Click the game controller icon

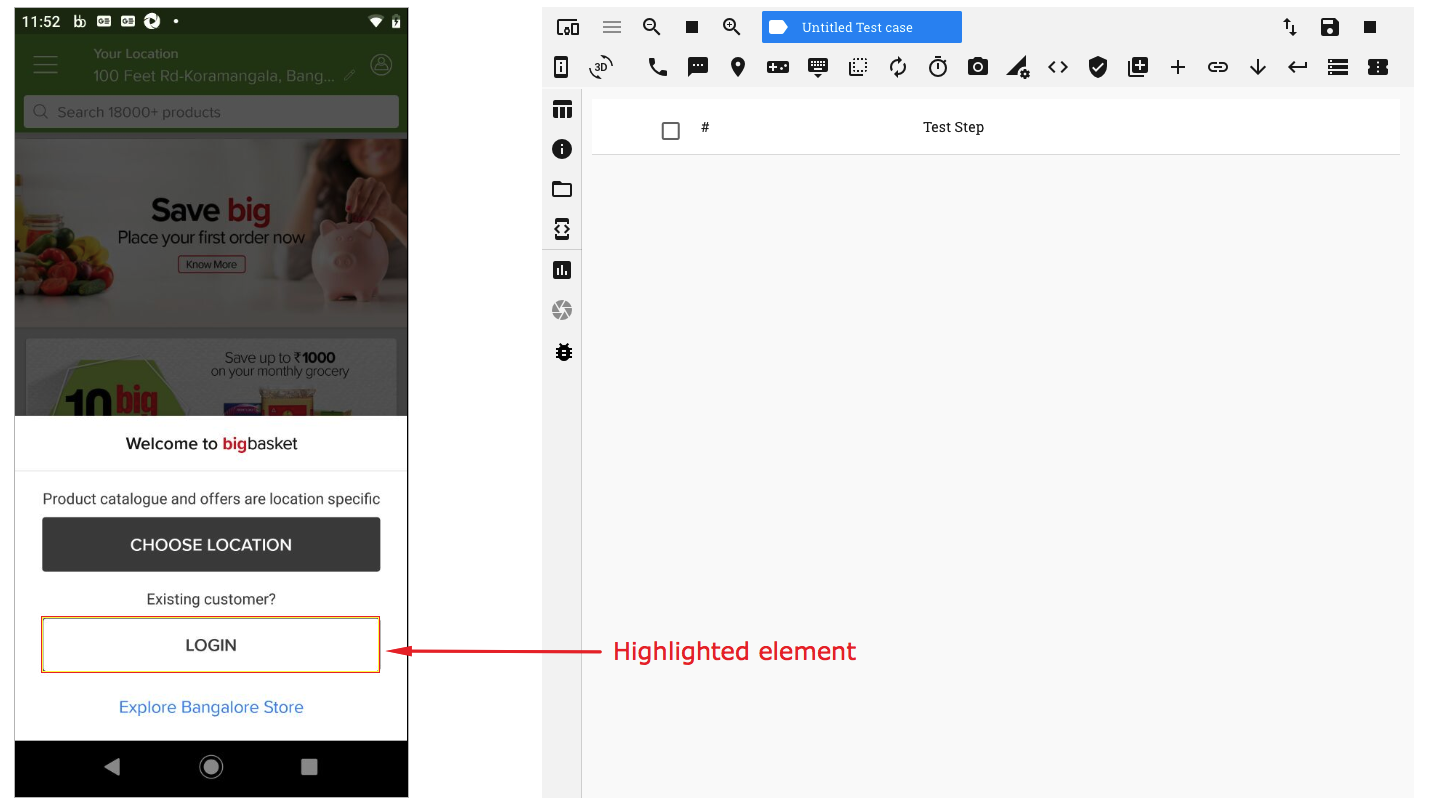point(778,67)
